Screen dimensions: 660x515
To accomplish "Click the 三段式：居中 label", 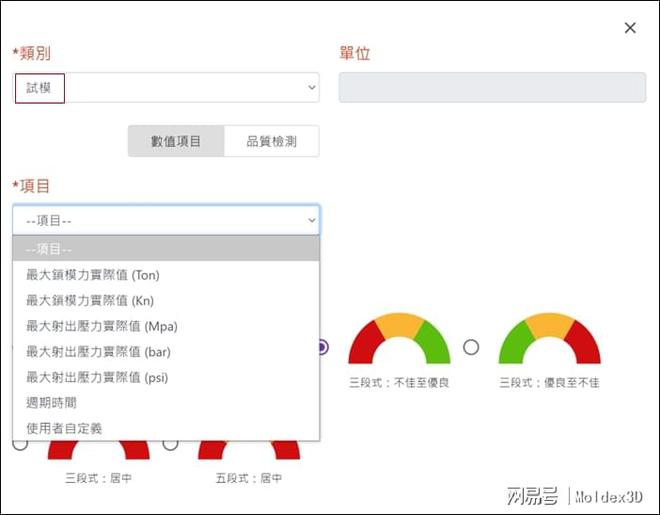I will pyautogui.click(x=98, y=478).
